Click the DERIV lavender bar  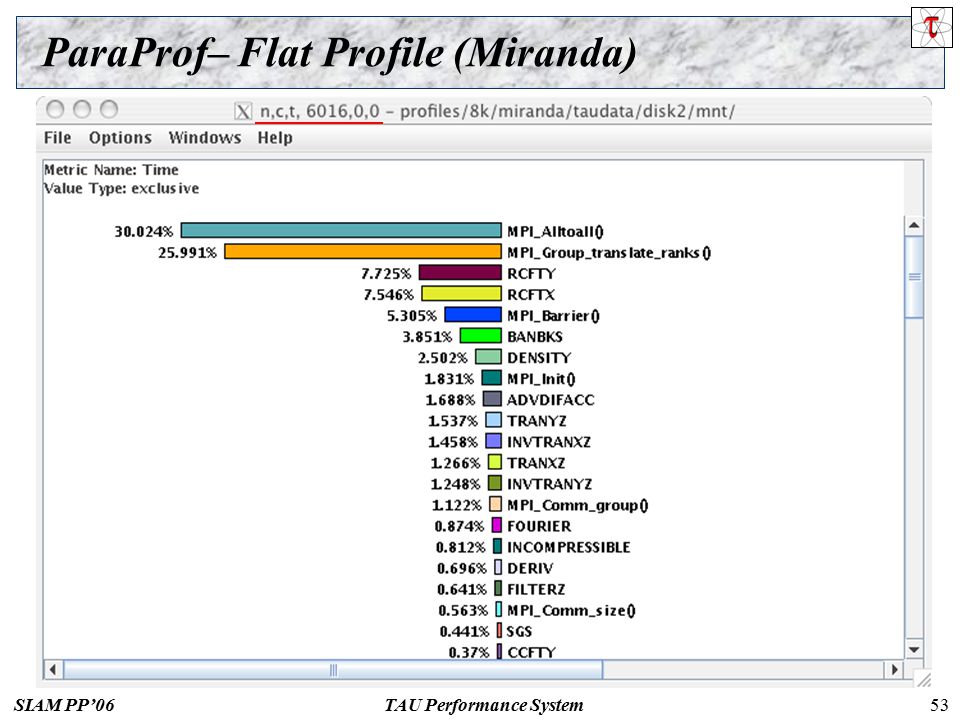click(x=498, y=567)
